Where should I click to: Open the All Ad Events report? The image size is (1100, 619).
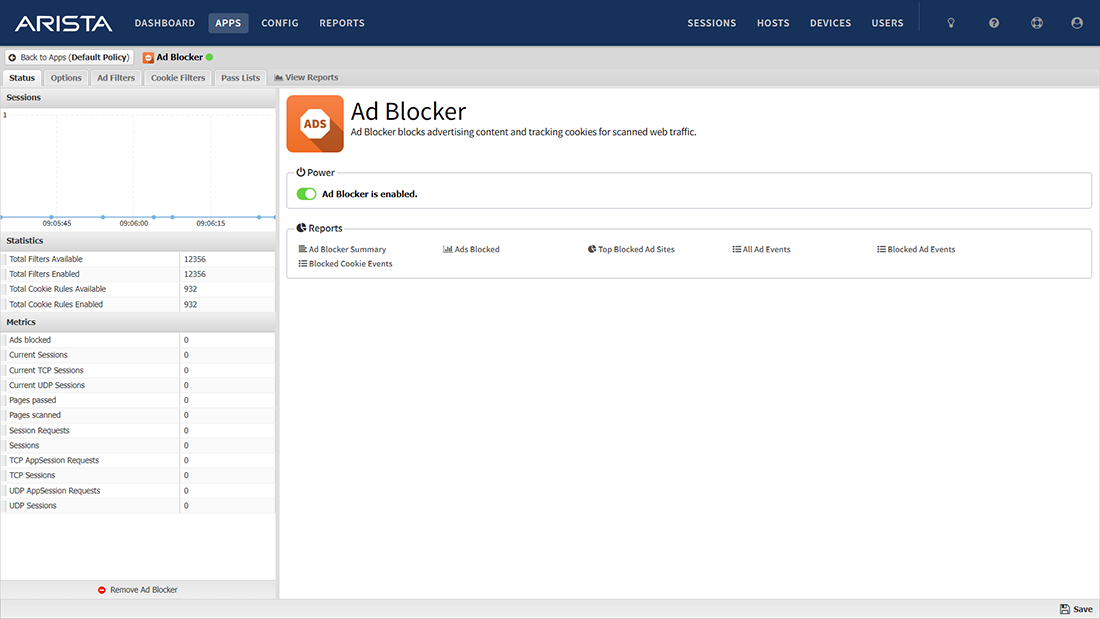click(x=761, y=249)
